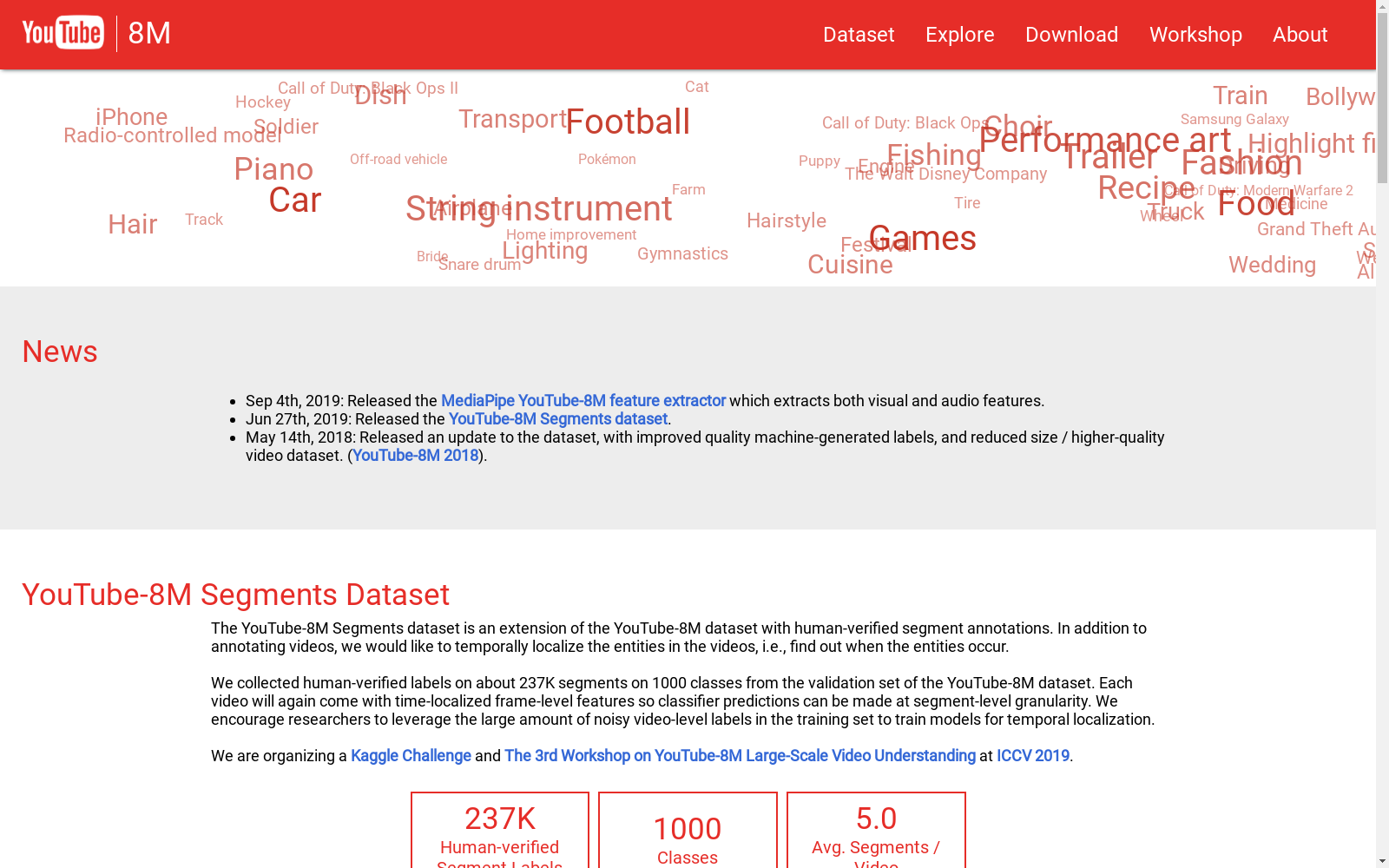The image size is (1389, 868).
Task: Select the Gymnastics tag
Action: 682,253
